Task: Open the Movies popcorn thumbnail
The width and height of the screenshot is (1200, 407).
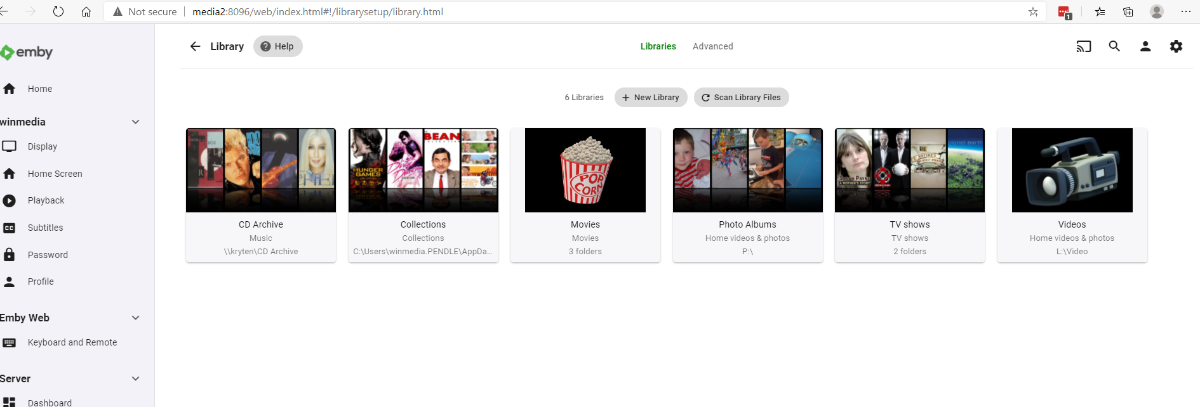Action: click(585, 170)
